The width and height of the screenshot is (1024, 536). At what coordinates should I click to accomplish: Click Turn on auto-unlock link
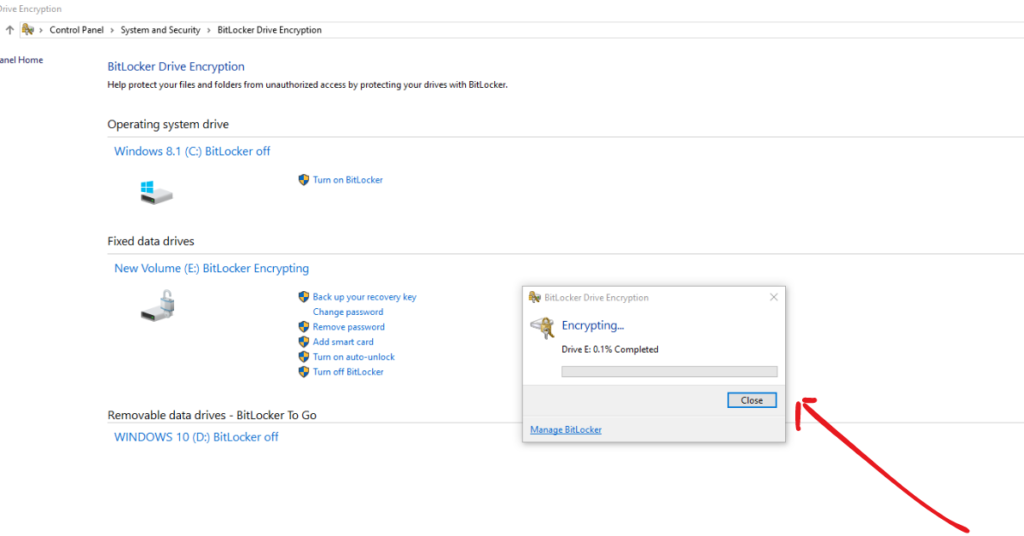pos(353,357)
